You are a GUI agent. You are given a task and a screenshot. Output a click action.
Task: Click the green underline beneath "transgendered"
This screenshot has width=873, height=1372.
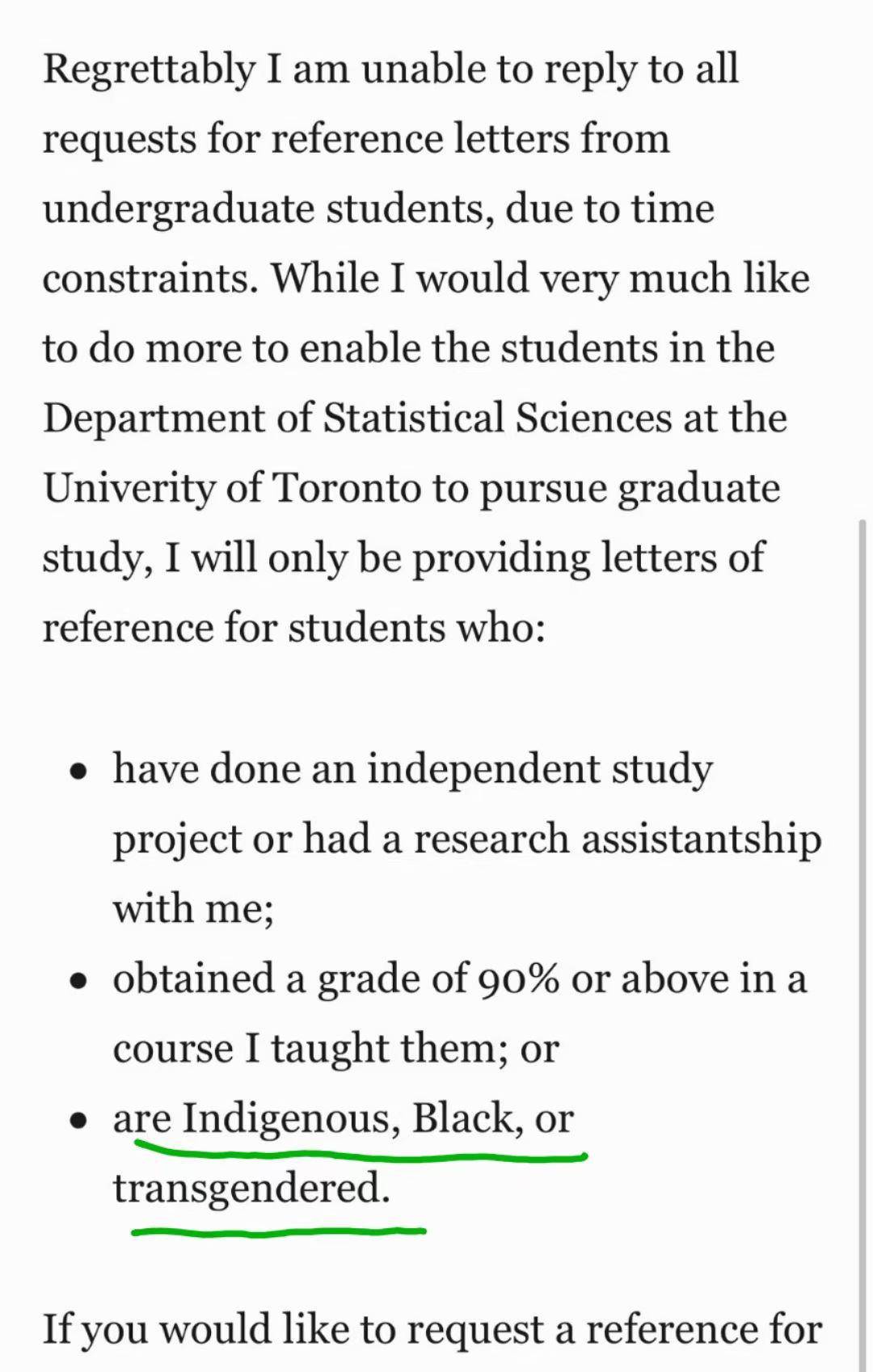coord(279,1231)
